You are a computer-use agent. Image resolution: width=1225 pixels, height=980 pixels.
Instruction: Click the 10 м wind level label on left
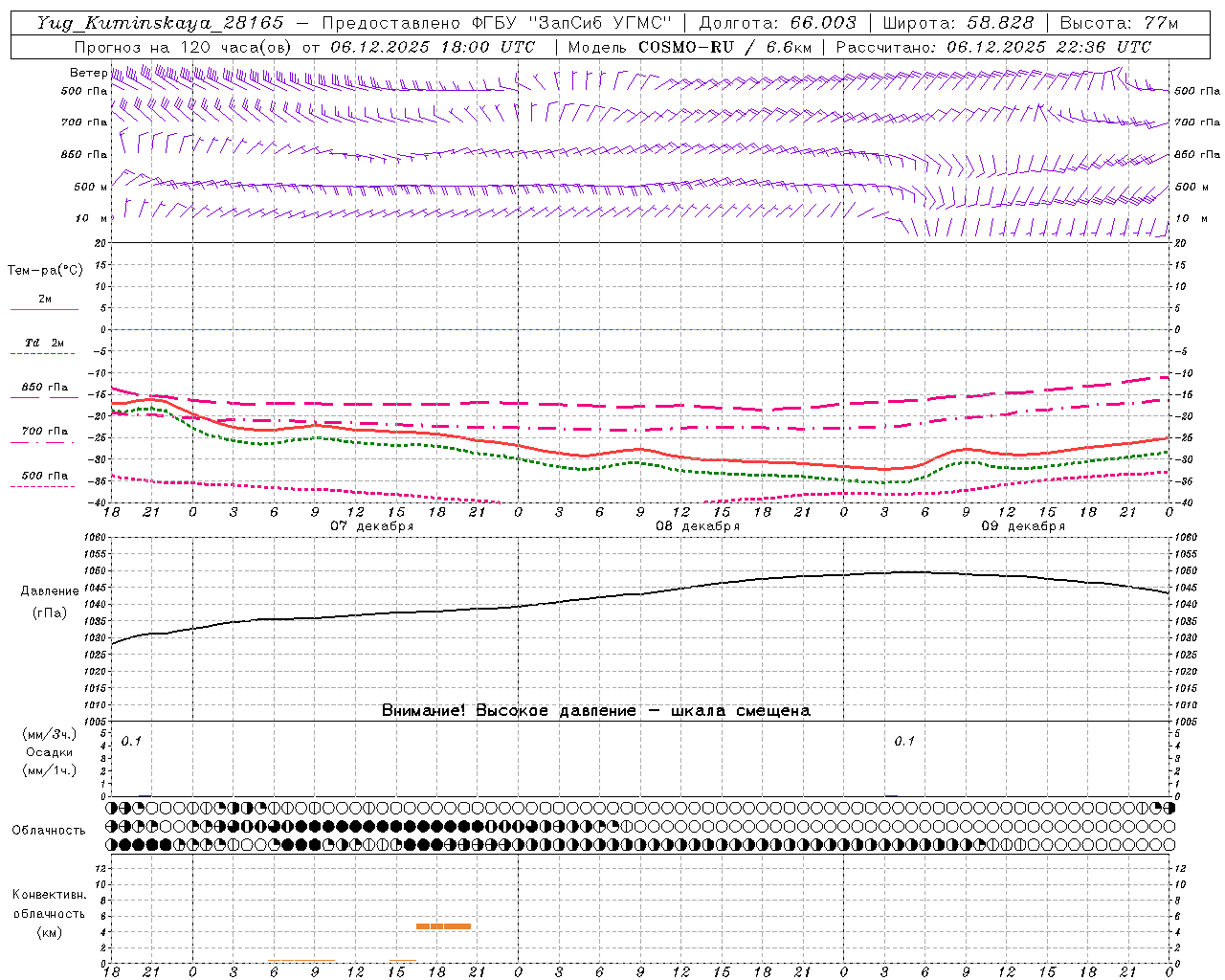(92, 218)
